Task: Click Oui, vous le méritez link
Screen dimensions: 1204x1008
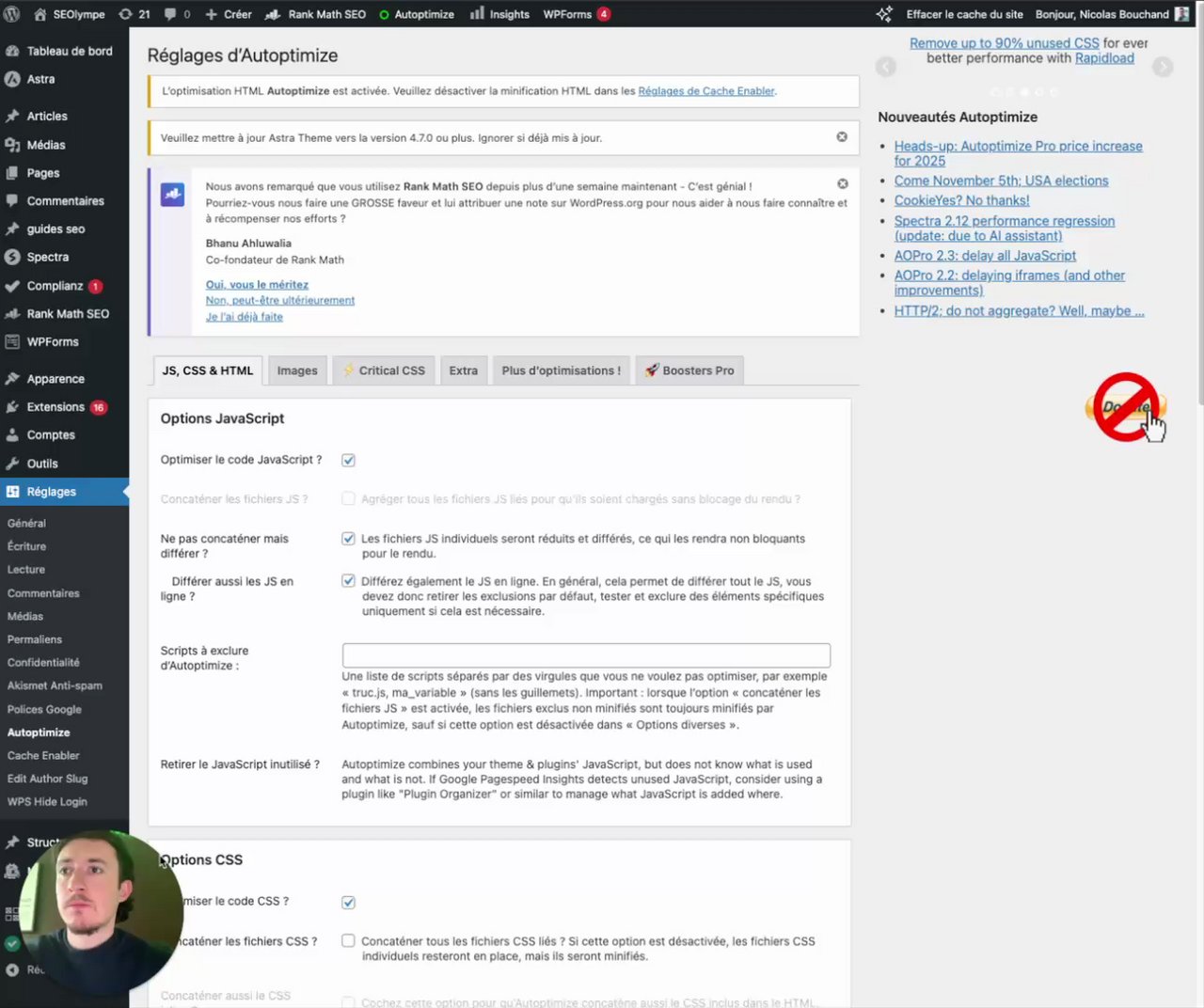Action: pyautogui.click(x=257, y=284)
